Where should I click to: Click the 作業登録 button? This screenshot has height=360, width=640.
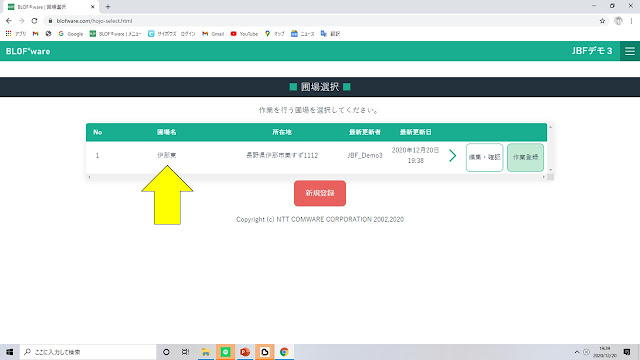pyautogui.click(x=525, y=157)
